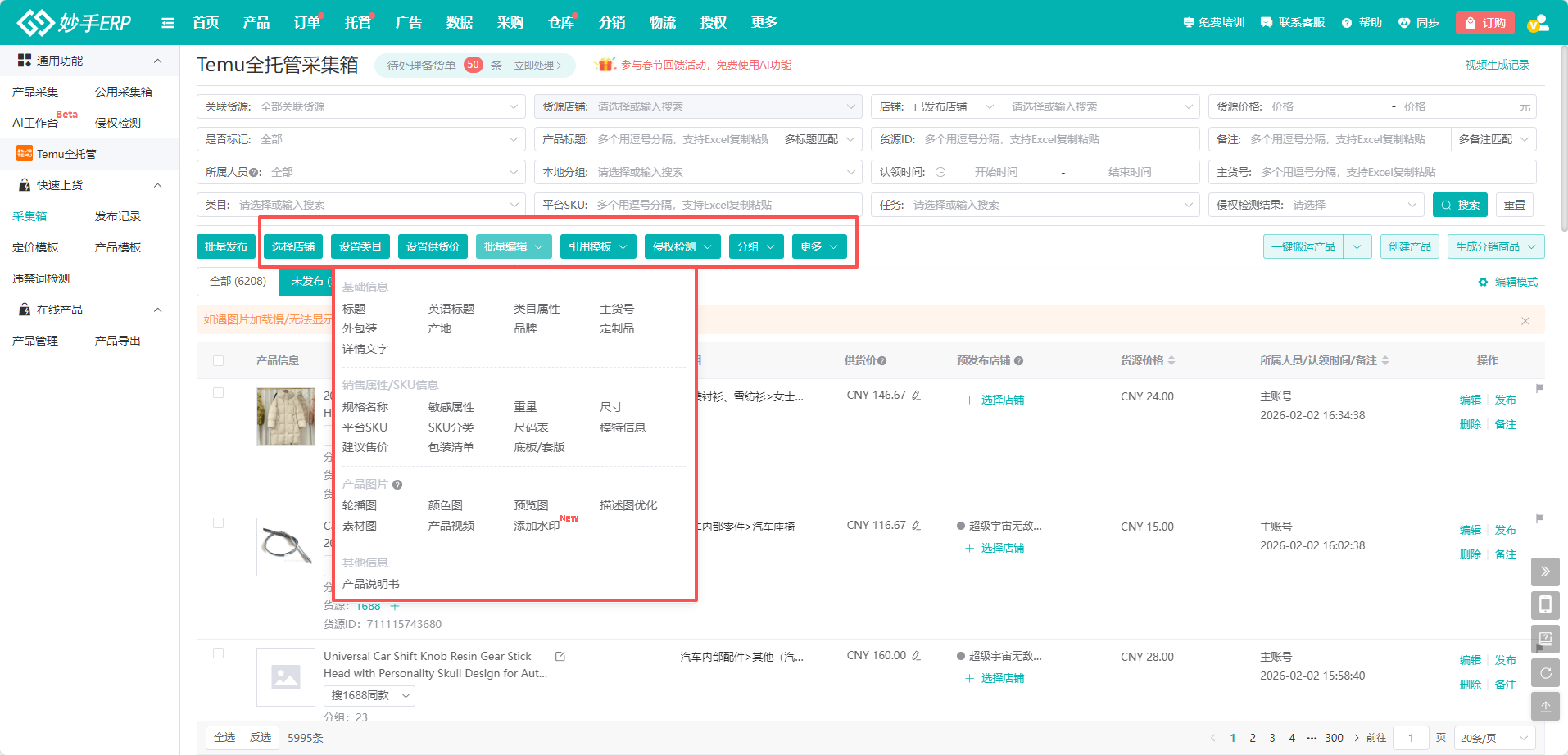Click the 产品标题 input field
1568x755 pixels.
pyautogui.click(x=682, y=139)
